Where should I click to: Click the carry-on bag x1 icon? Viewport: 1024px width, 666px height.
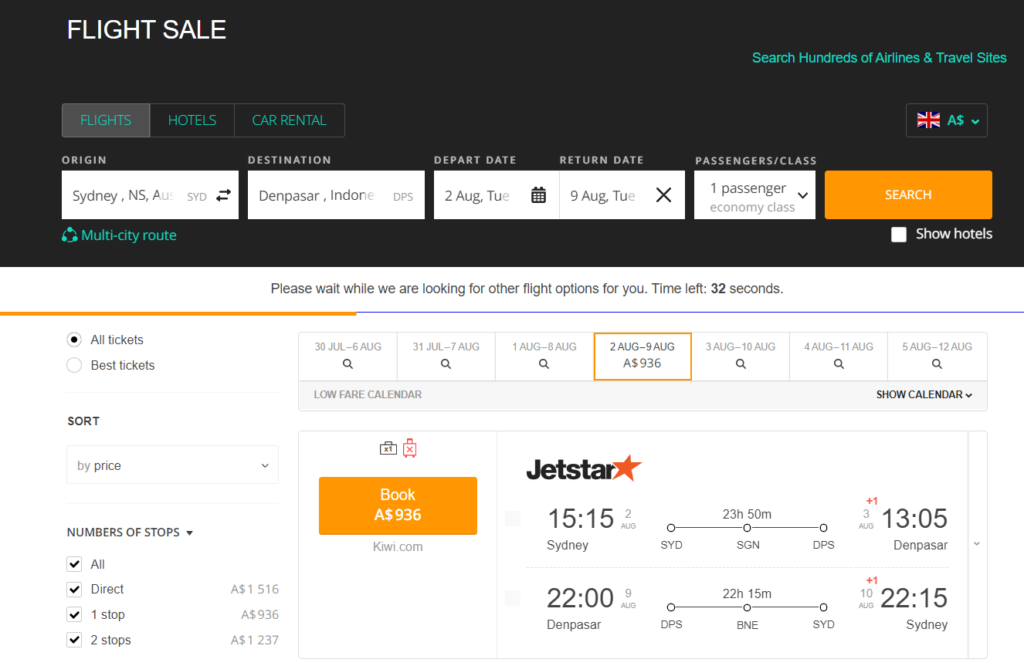pos(388,448)
